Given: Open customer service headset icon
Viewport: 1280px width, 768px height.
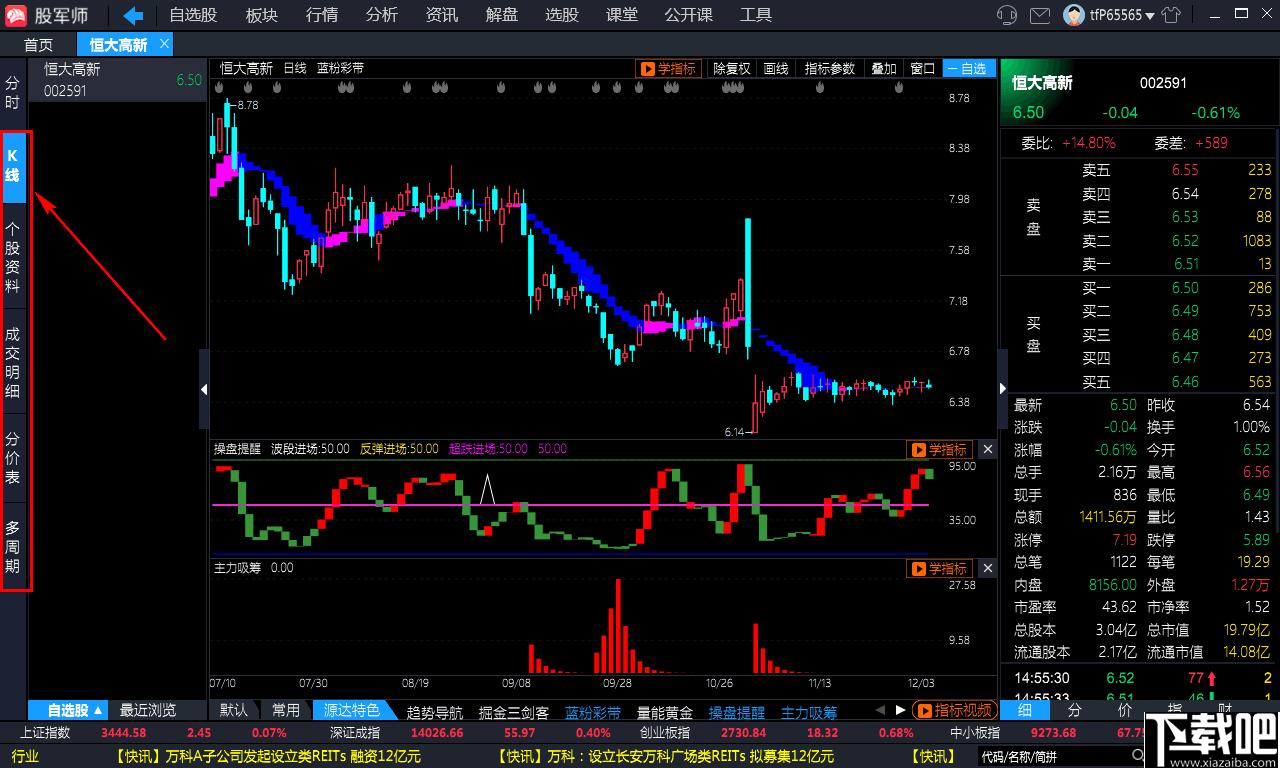Looking at the screenshot, I should 1007,15.
